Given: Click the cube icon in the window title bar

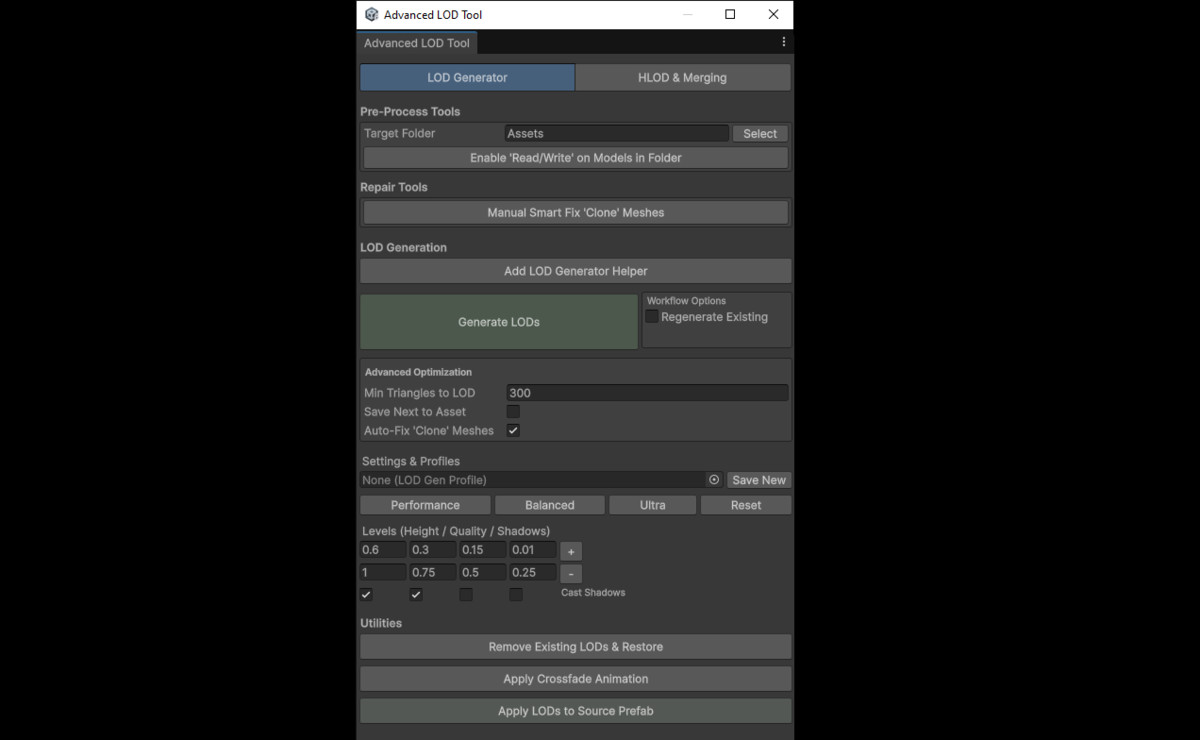Looking at the screenshot, I should 370,14.
